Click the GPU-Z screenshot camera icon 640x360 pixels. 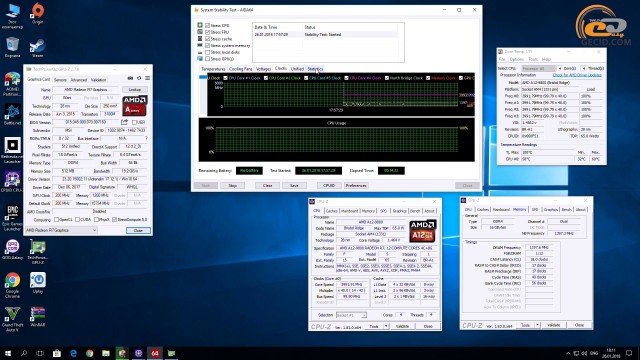click(x=130, y=78)
